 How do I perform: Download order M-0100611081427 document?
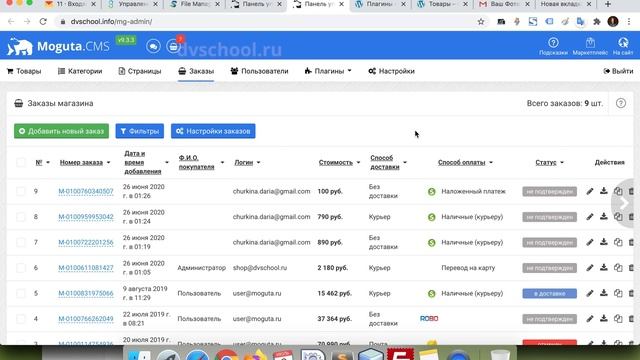(x=604, y=268)
